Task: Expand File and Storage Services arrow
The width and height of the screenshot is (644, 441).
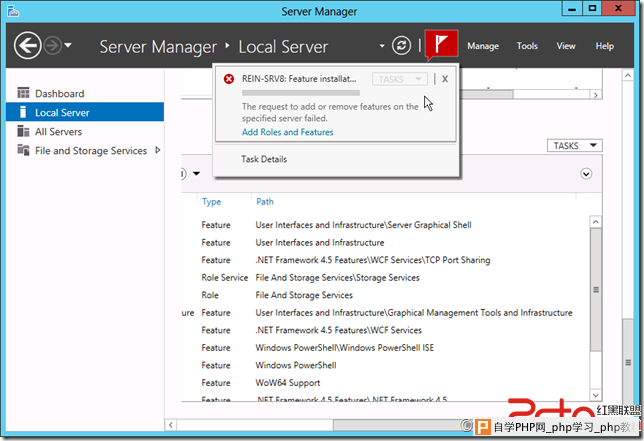Action: [158, 150]
